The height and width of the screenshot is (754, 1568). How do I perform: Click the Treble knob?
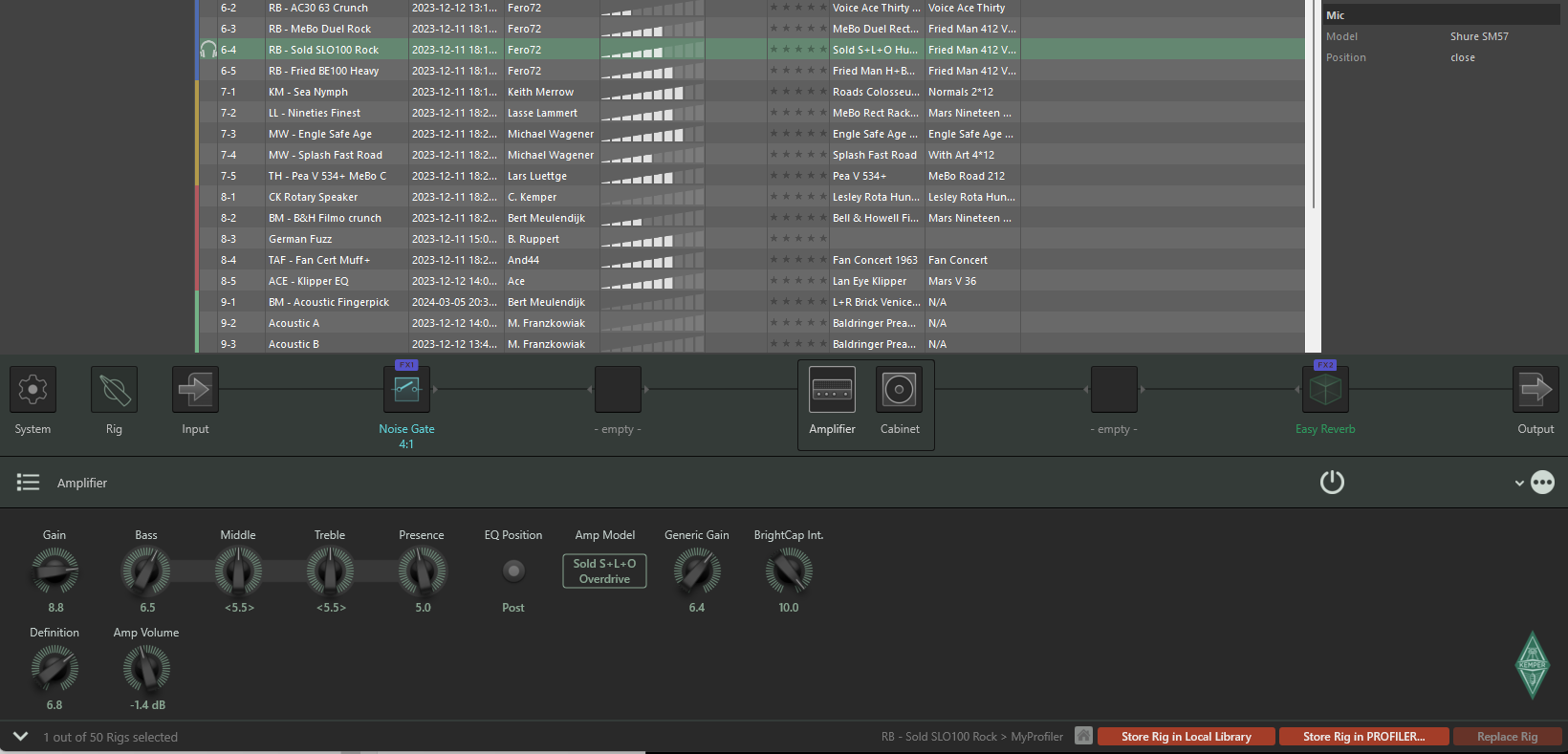coord(330,571)
